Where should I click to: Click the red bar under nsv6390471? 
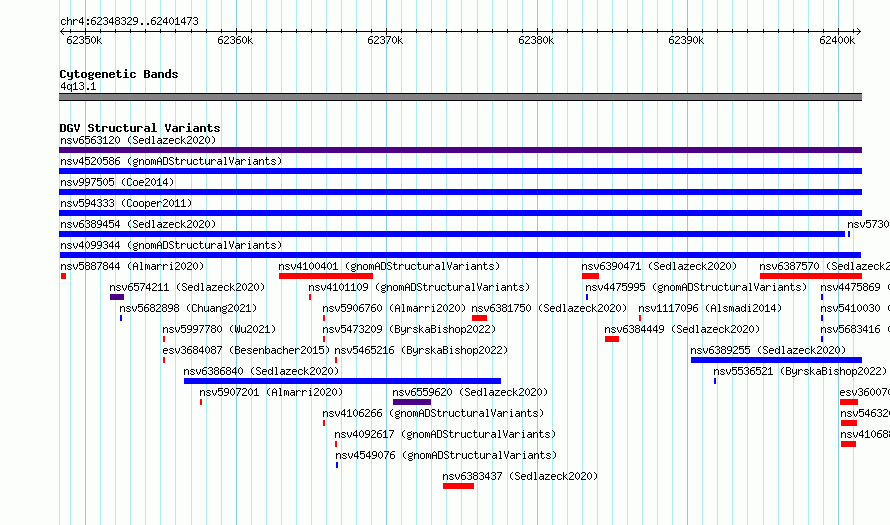coord(590,276)
